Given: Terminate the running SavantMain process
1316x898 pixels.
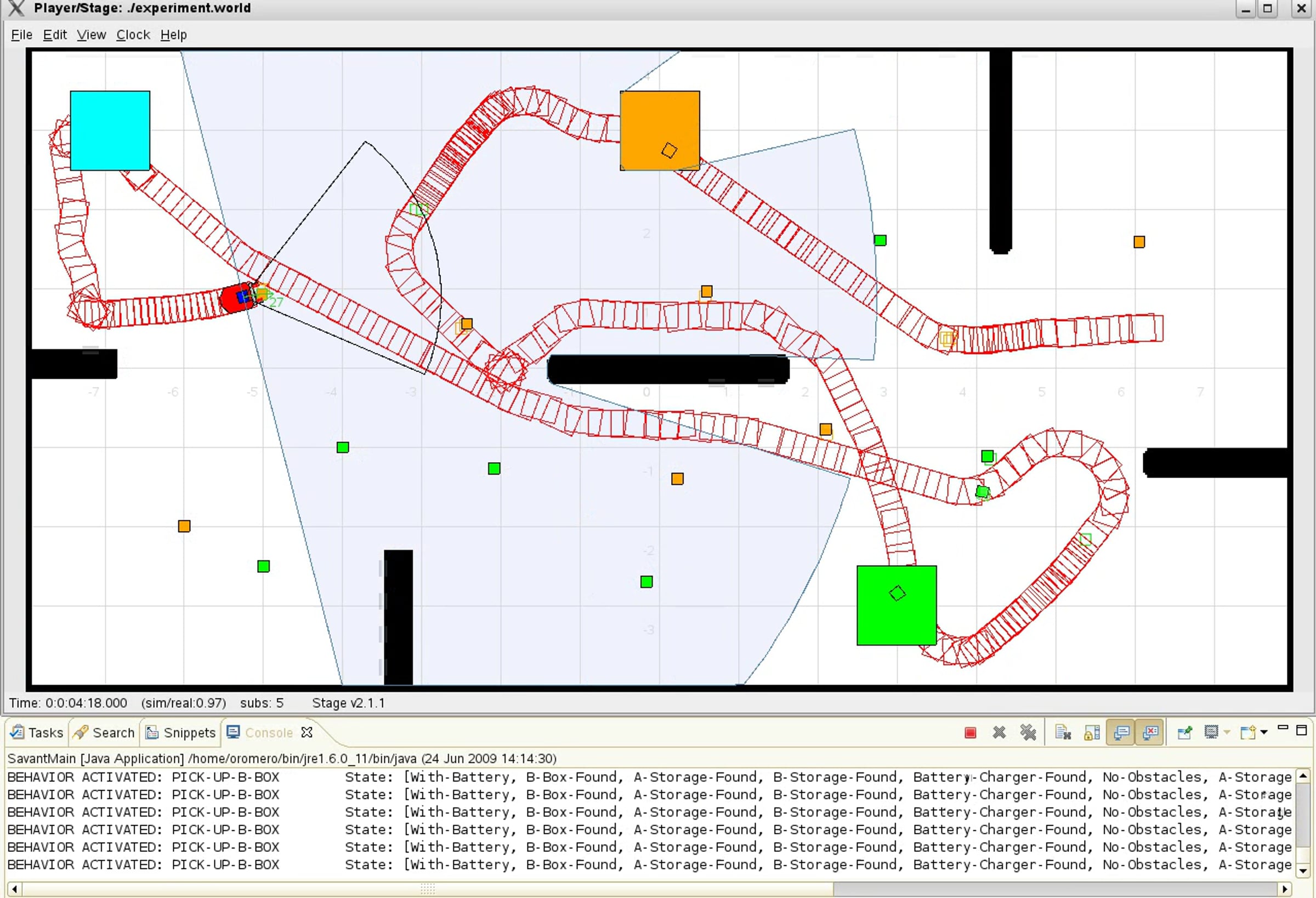Looking at the screenshot, I should (x=969, y=732).
